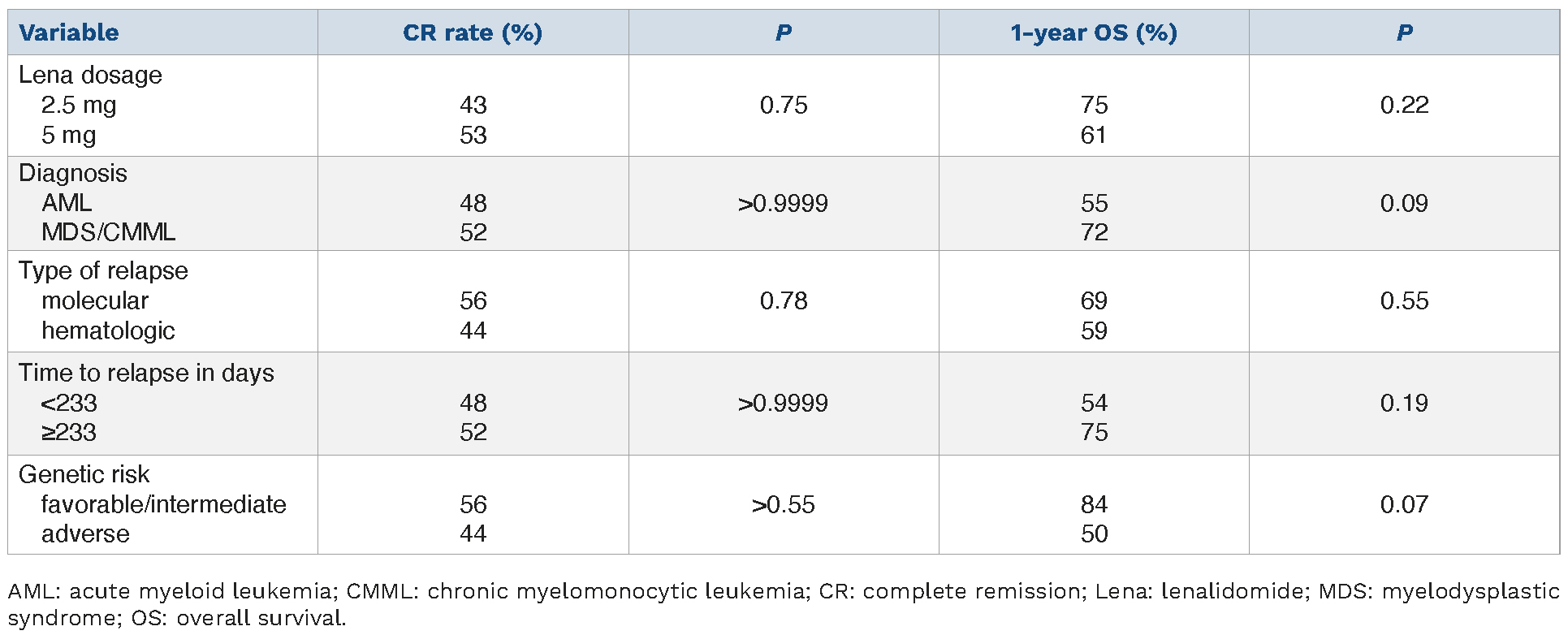1568x635 pixels.
Task: Click the abbreviations footnote text
Action: click(x=783, y=604)
